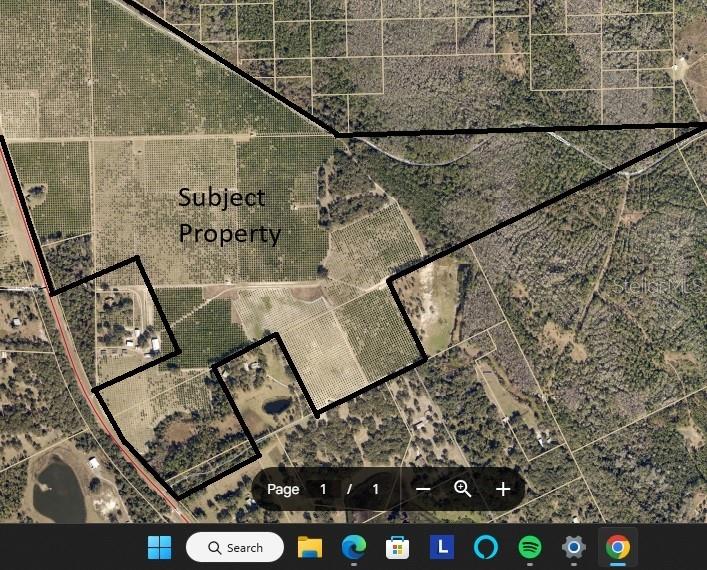The height and width of the screenshot is (570, 707).
Task: Open the Microsoft Store app
Action: tap(397, 547)
